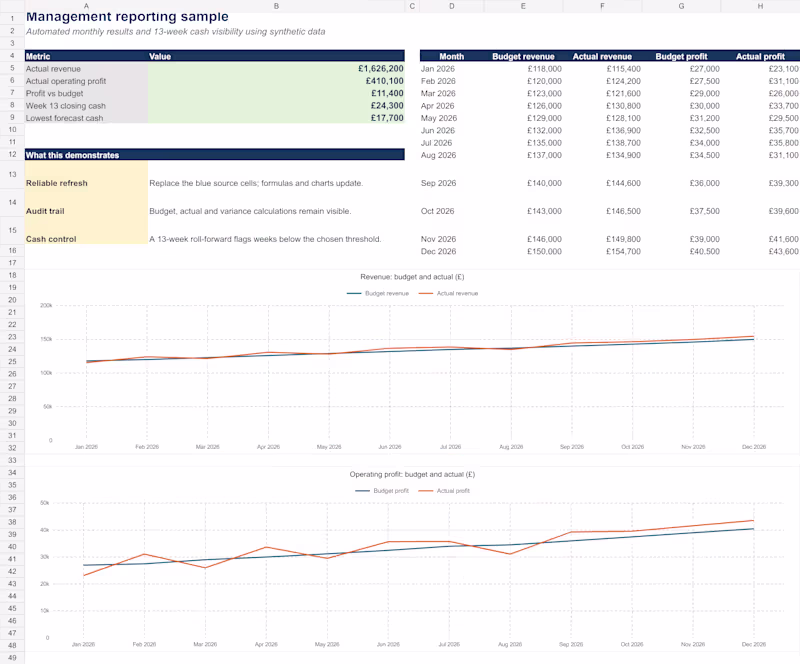The image size is (800, 664).
Task: Select the subtitle about 13-week cash visibility
Action: (x=176, y=32)
